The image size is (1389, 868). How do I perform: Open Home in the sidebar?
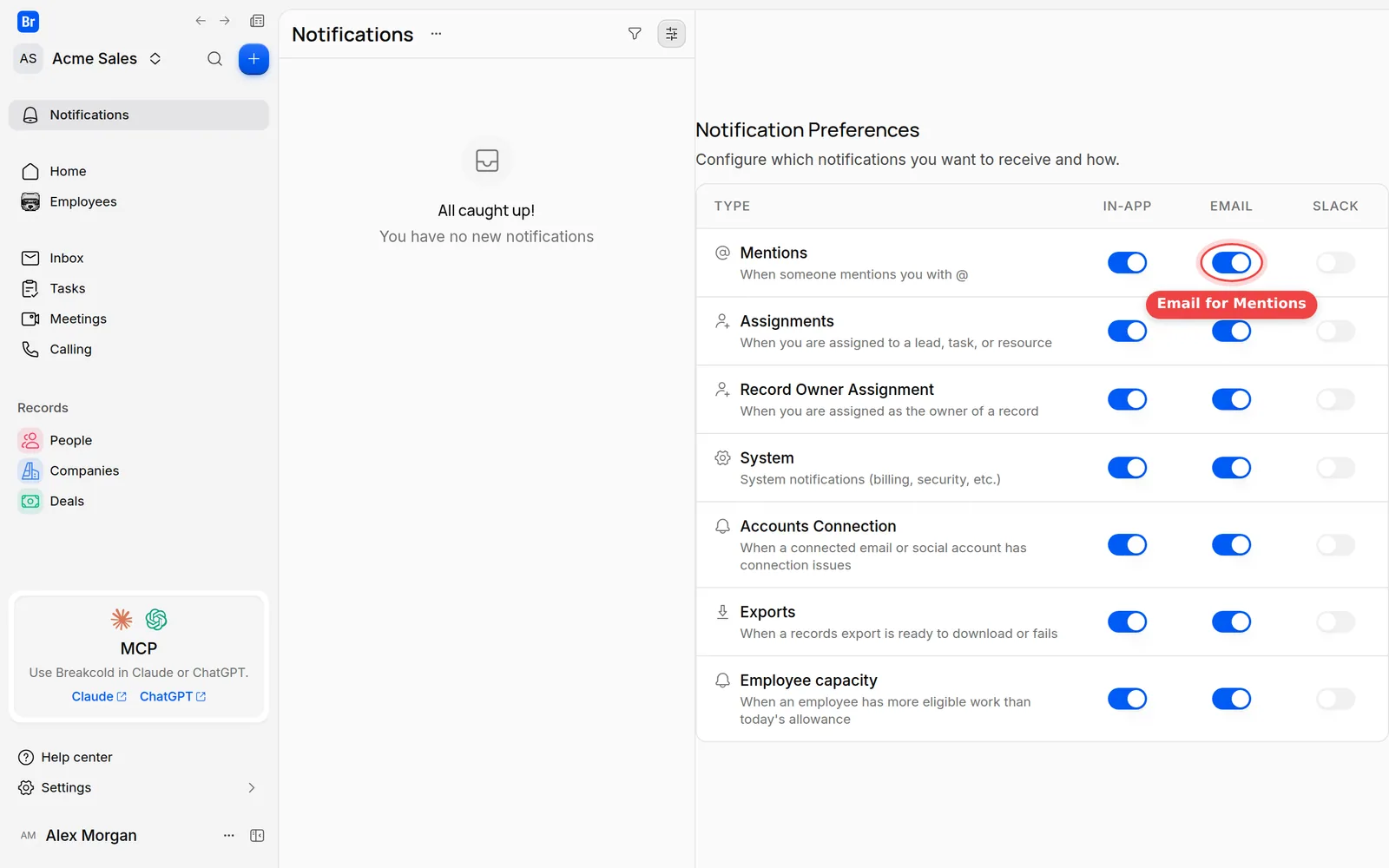pyautogui.click(x=139, y=172)
